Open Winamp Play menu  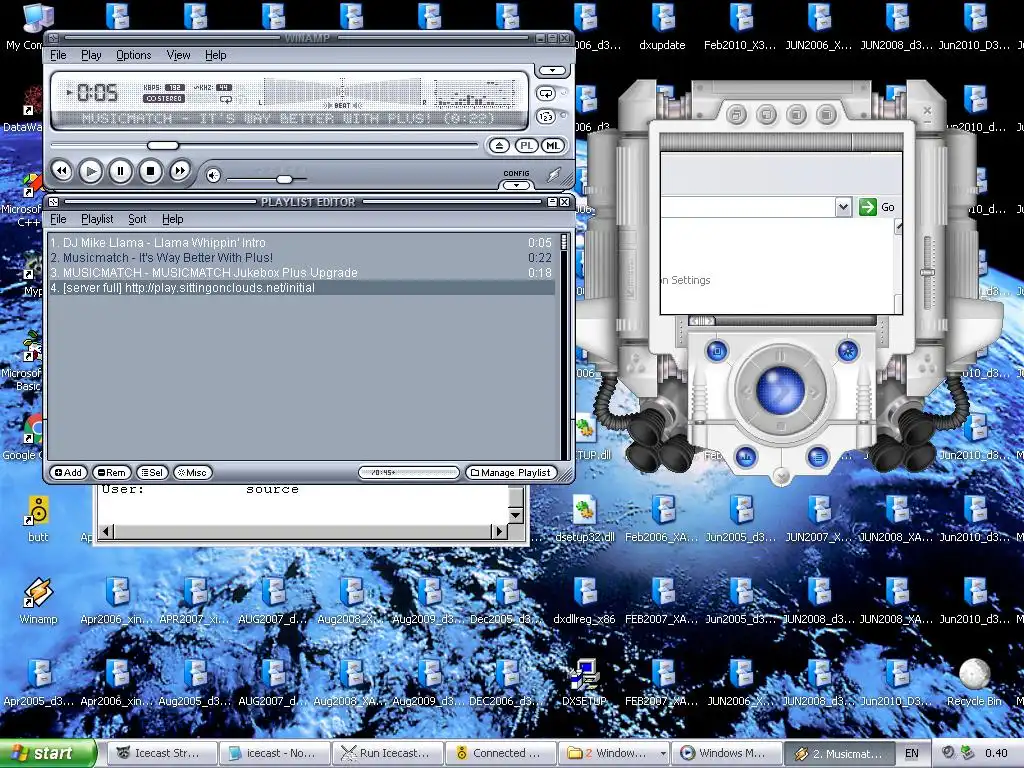coord(91,55)
